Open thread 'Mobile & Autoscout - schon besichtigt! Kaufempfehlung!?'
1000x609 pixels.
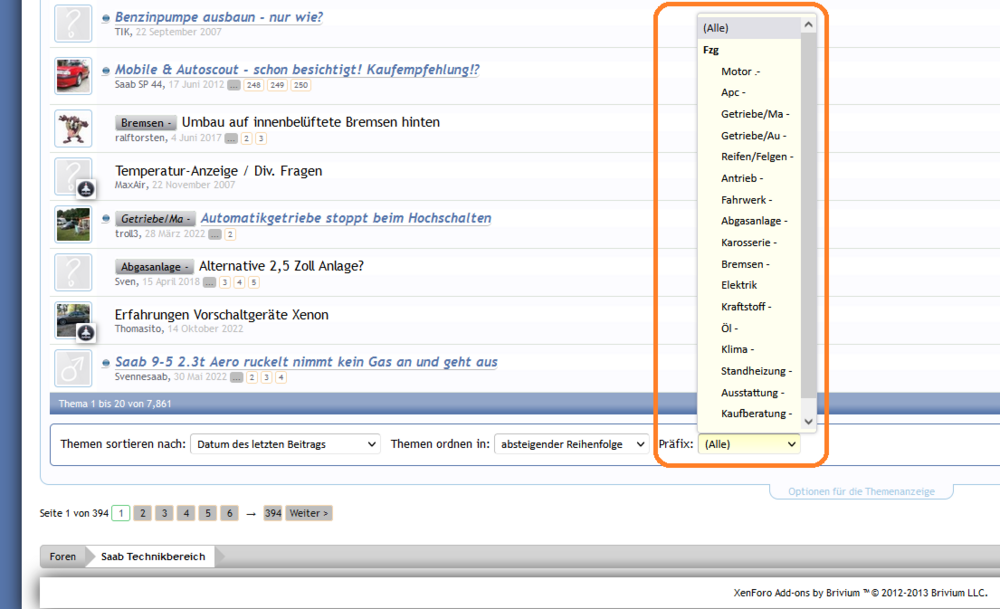pyautogui.click(x=297, y=70)
